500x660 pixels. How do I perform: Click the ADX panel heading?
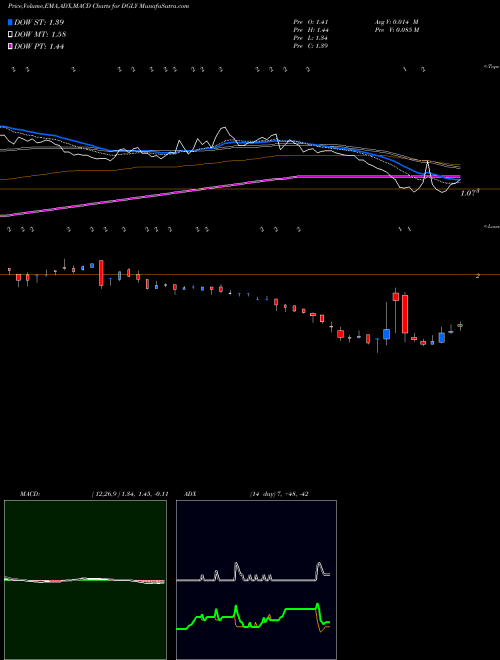click(x=190, y=494)
